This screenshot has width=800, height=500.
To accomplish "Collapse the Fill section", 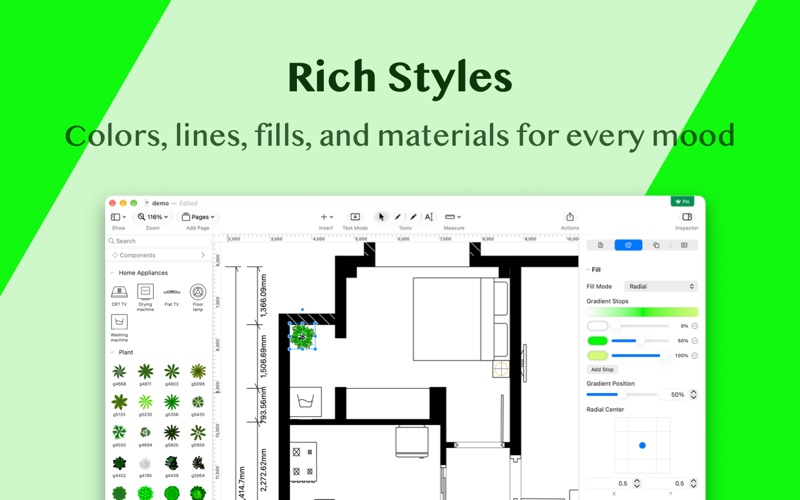I will click(x=588, y=269).
